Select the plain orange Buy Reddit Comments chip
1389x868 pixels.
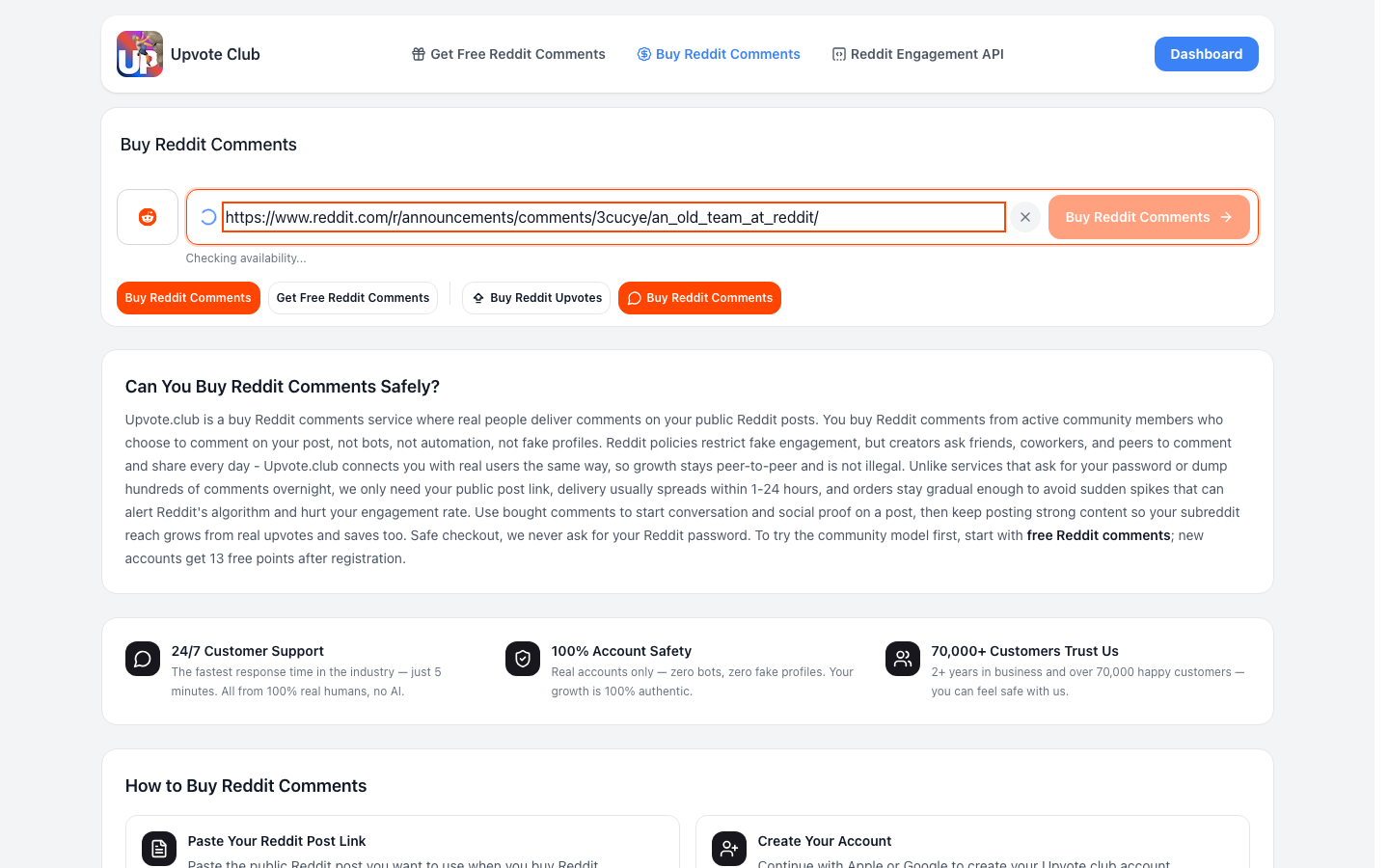click(x=188, y=298)
